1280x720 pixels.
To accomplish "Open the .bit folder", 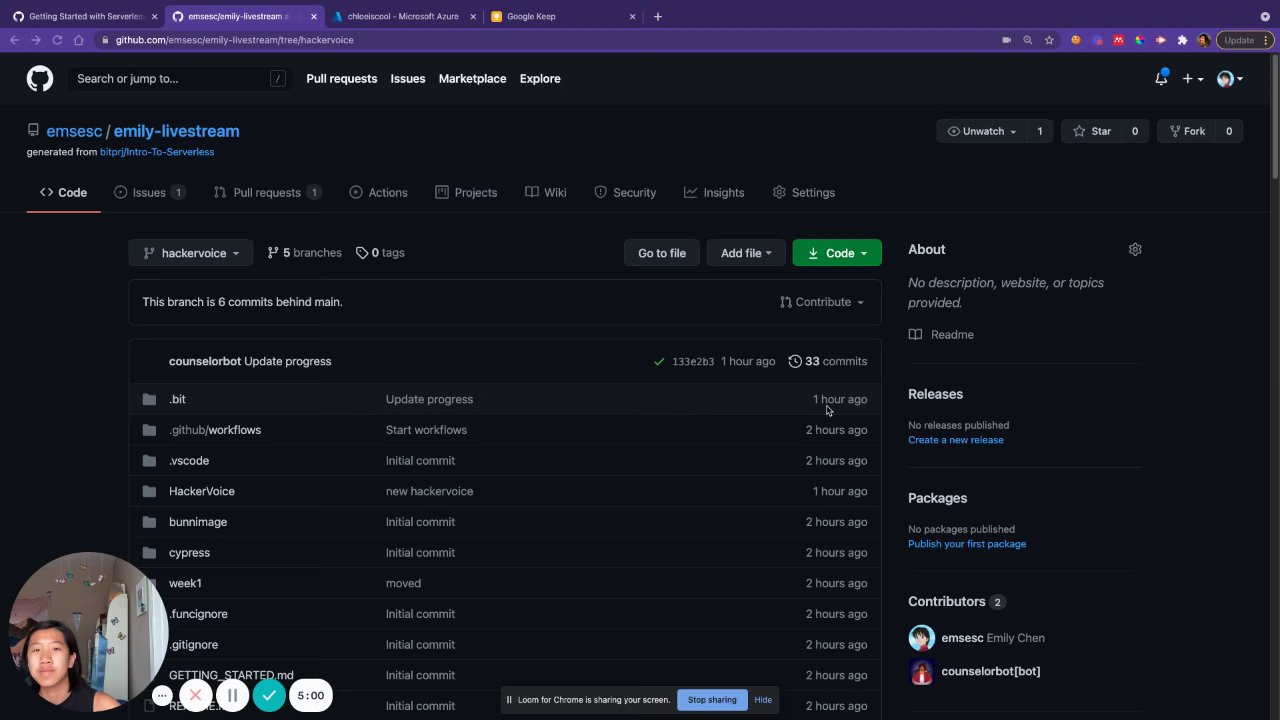I will [x=177, y=399].
